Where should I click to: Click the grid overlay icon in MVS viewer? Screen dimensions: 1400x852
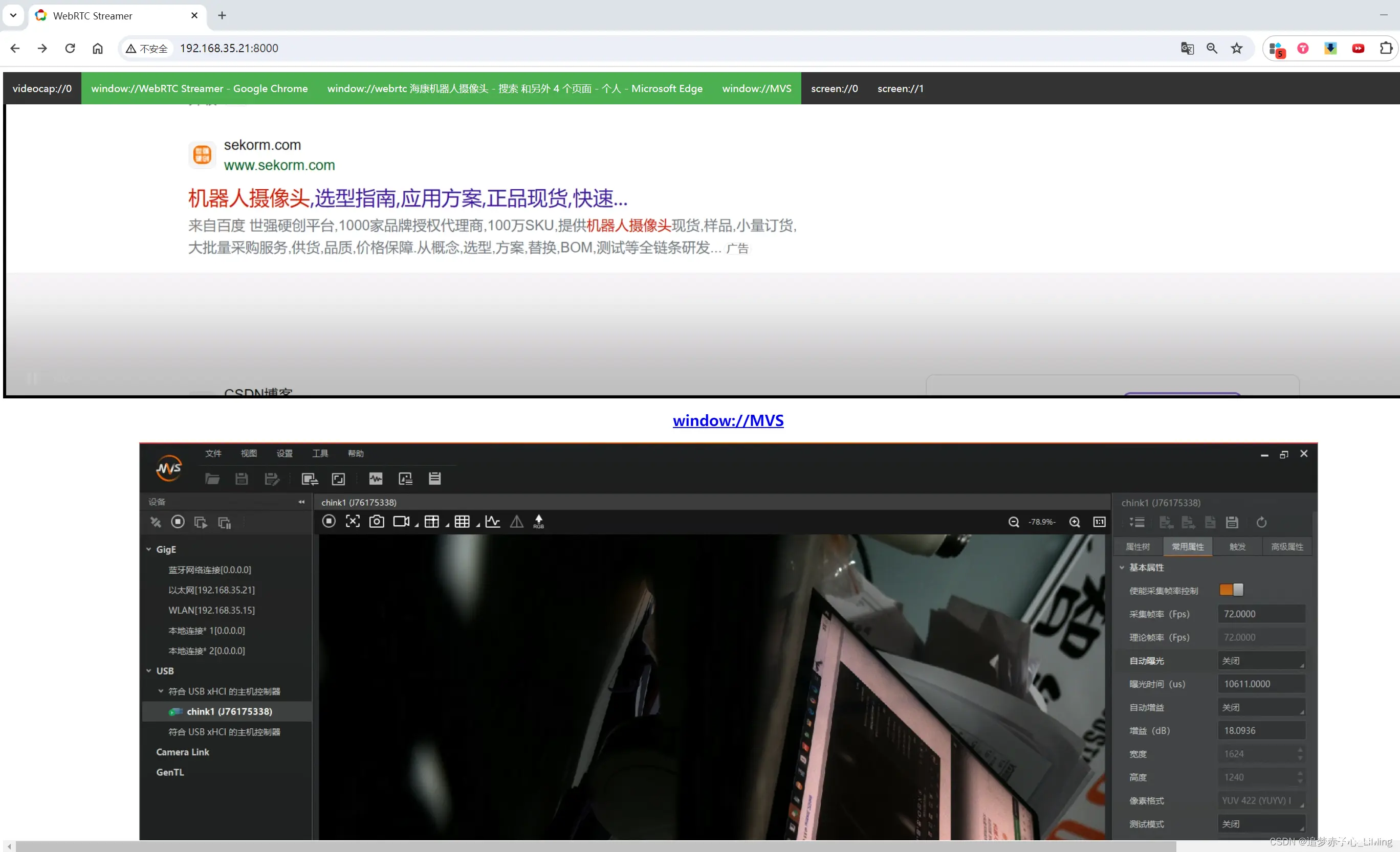point(462,521)
